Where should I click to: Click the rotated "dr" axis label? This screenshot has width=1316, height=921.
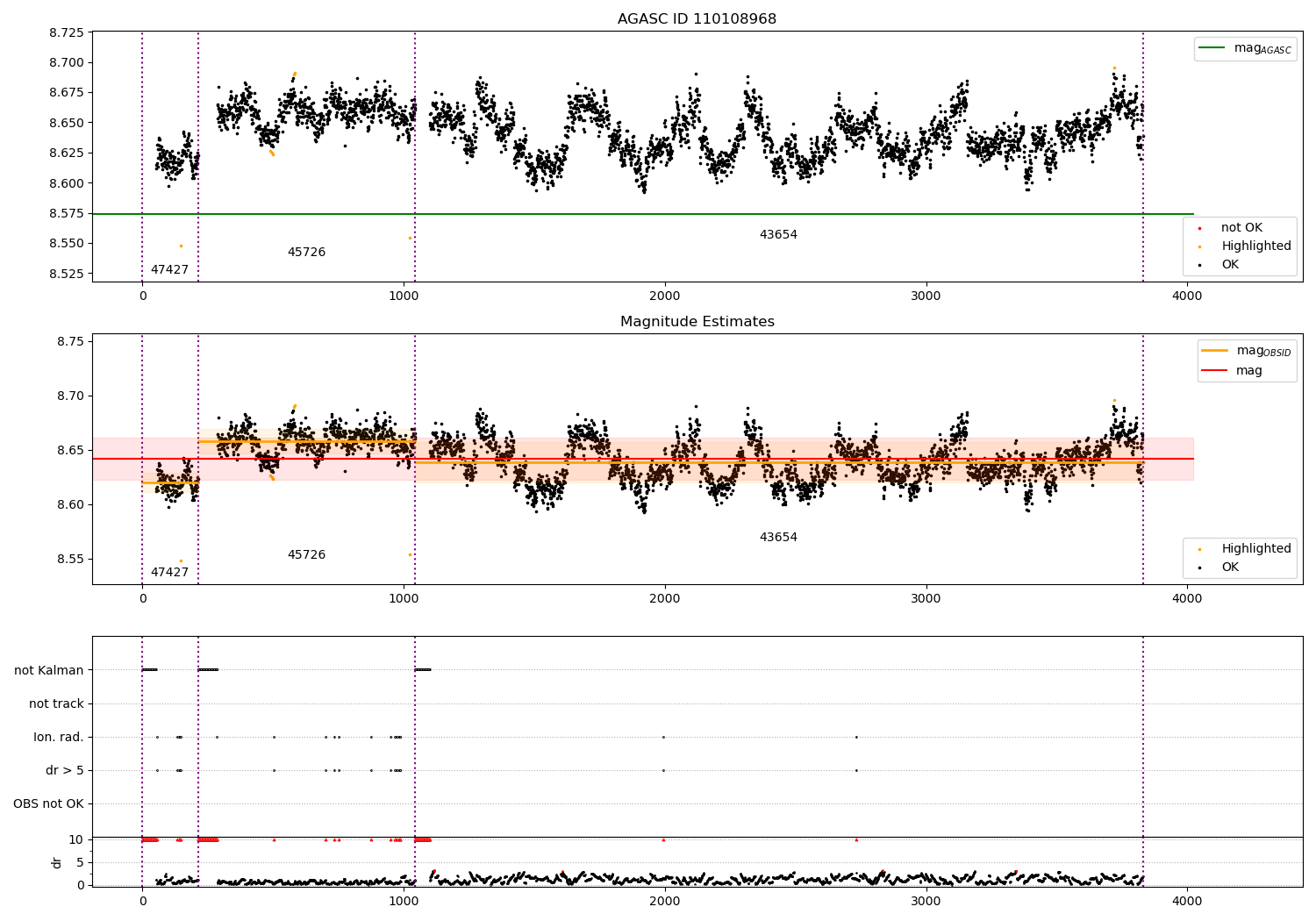click(57, 862)
